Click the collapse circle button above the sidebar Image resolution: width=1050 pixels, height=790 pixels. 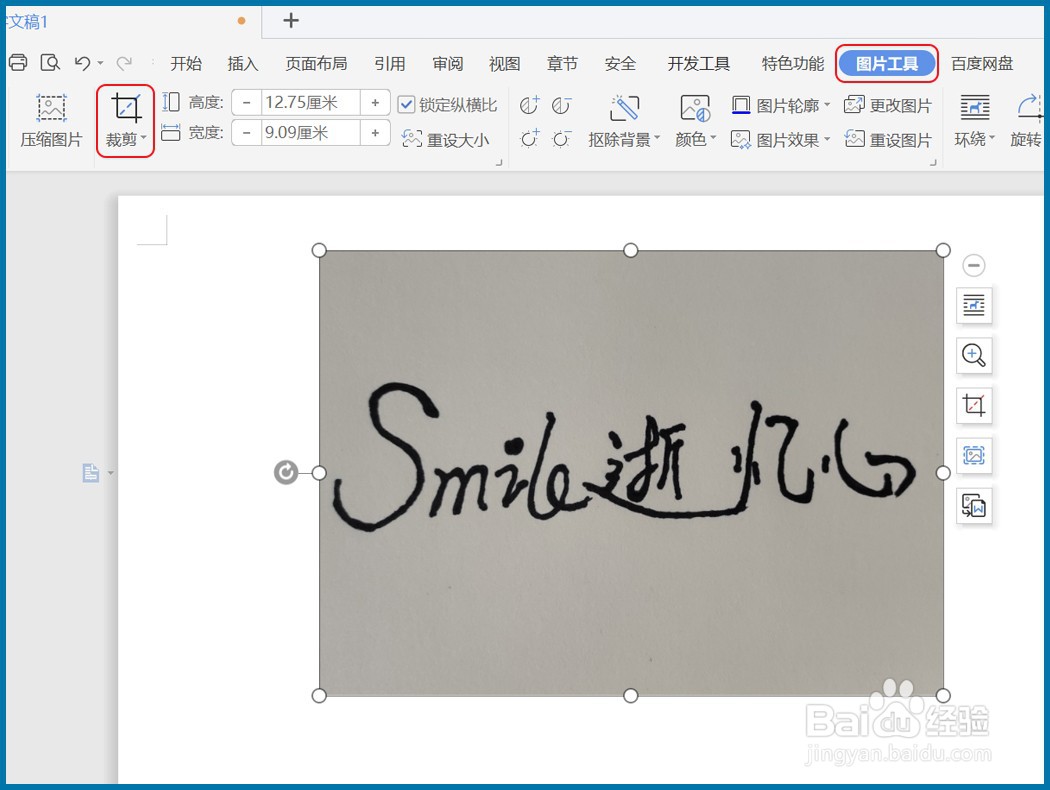click(x=974, y=264)
